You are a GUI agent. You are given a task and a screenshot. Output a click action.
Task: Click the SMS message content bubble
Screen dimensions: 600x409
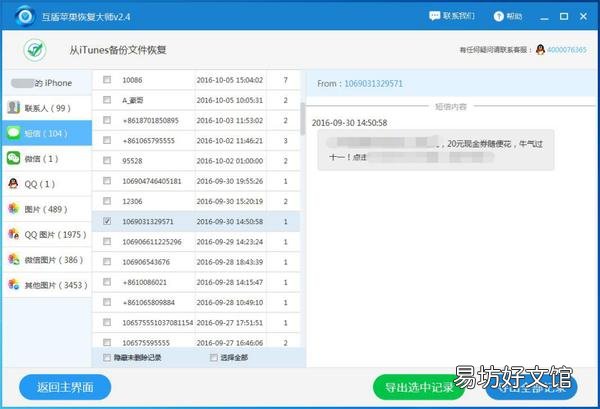tap(436, 150)
